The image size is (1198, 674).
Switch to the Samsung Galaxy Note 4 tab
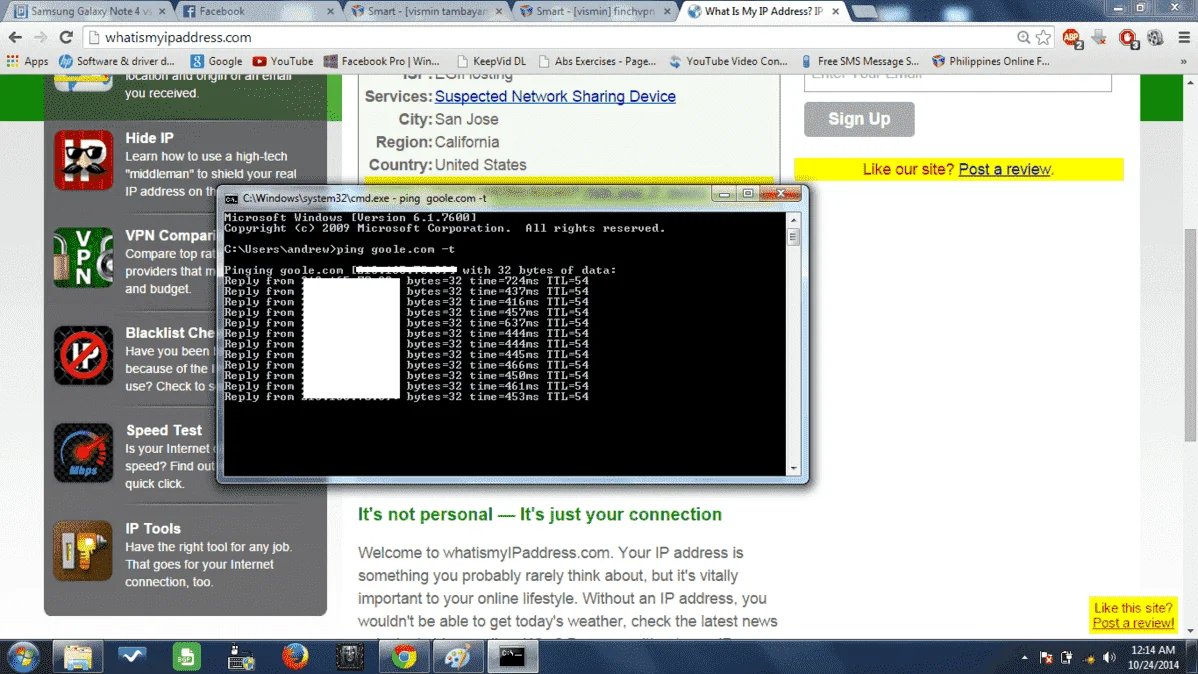[90, 11]
